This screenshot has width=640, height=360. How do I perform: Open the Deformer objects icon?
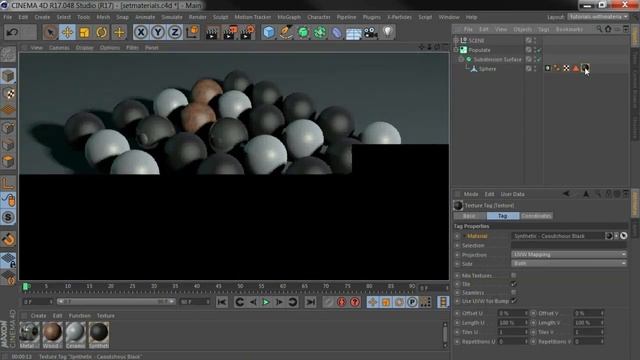[337, 32]
